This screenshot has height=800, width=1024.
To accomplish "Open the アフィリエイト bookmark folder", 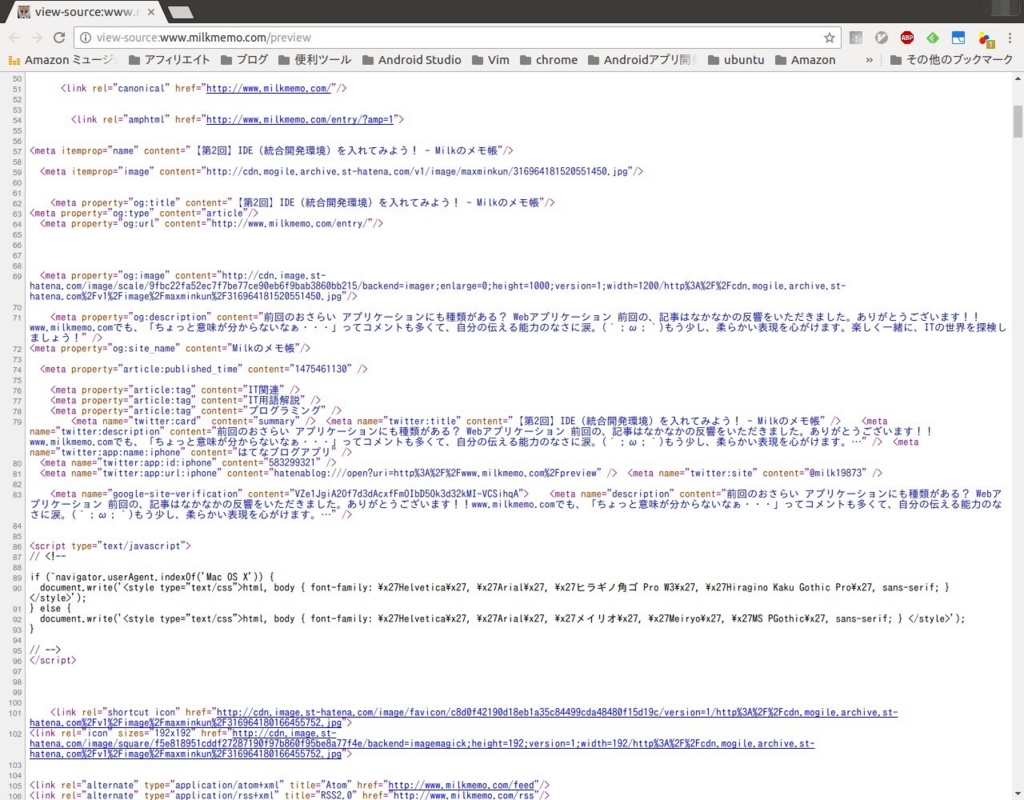I will click(x=169, y=59).
